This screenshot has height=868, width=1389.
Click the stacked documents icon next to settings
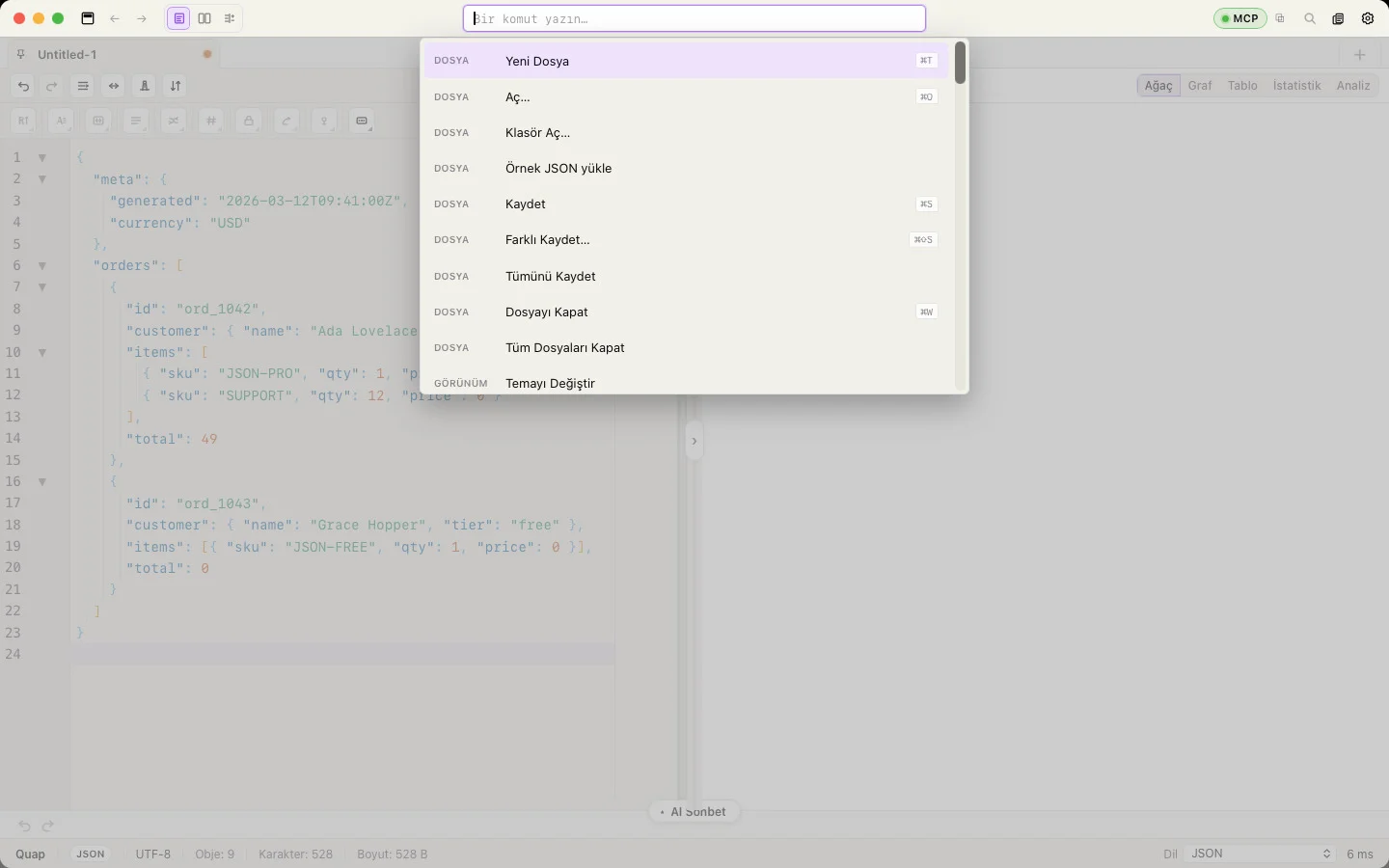1338,18
